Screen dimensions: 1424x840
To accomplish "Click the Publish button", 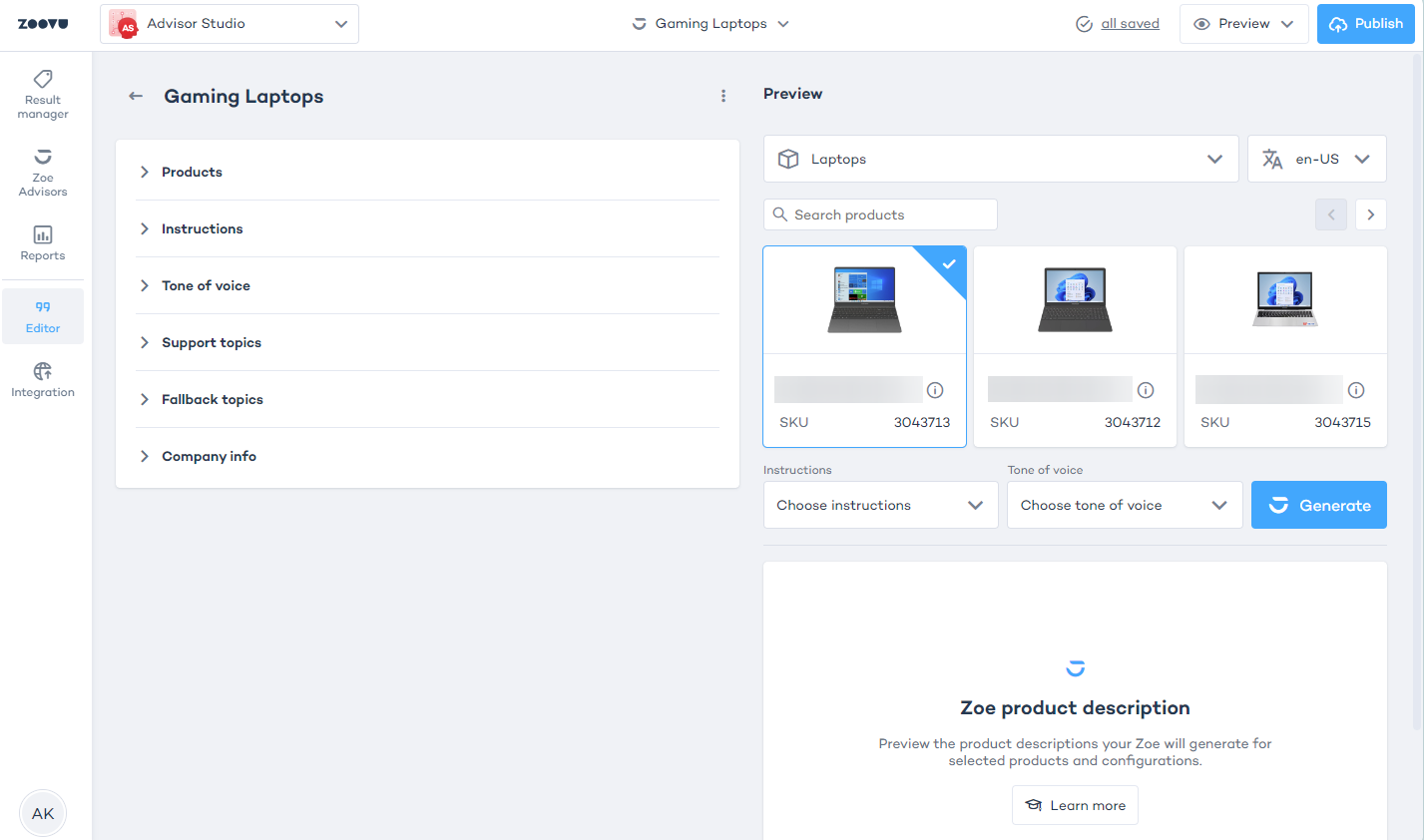I will 1365,24.
